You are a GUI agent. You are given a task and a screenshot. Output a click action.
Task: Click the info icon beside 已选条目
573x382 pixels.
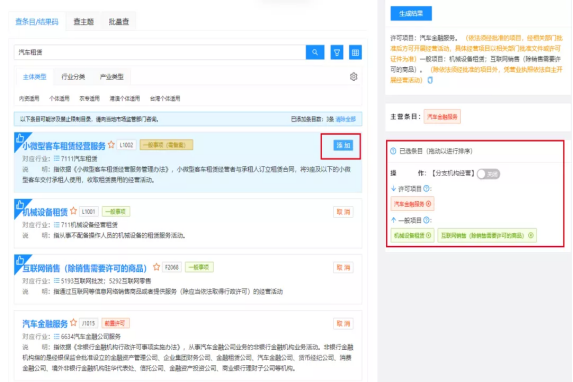tap(393, 151)
